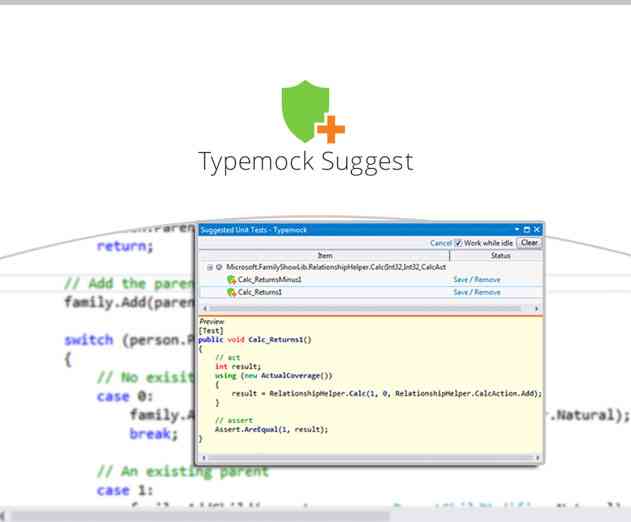Click the Typemock Suggest shield logo
The image size is (631, 522).
point(313,111)
